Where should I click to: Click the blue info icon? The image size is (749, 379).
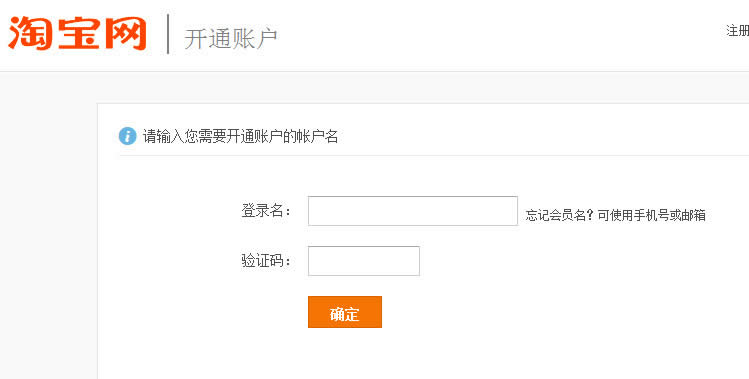[128, 136]
